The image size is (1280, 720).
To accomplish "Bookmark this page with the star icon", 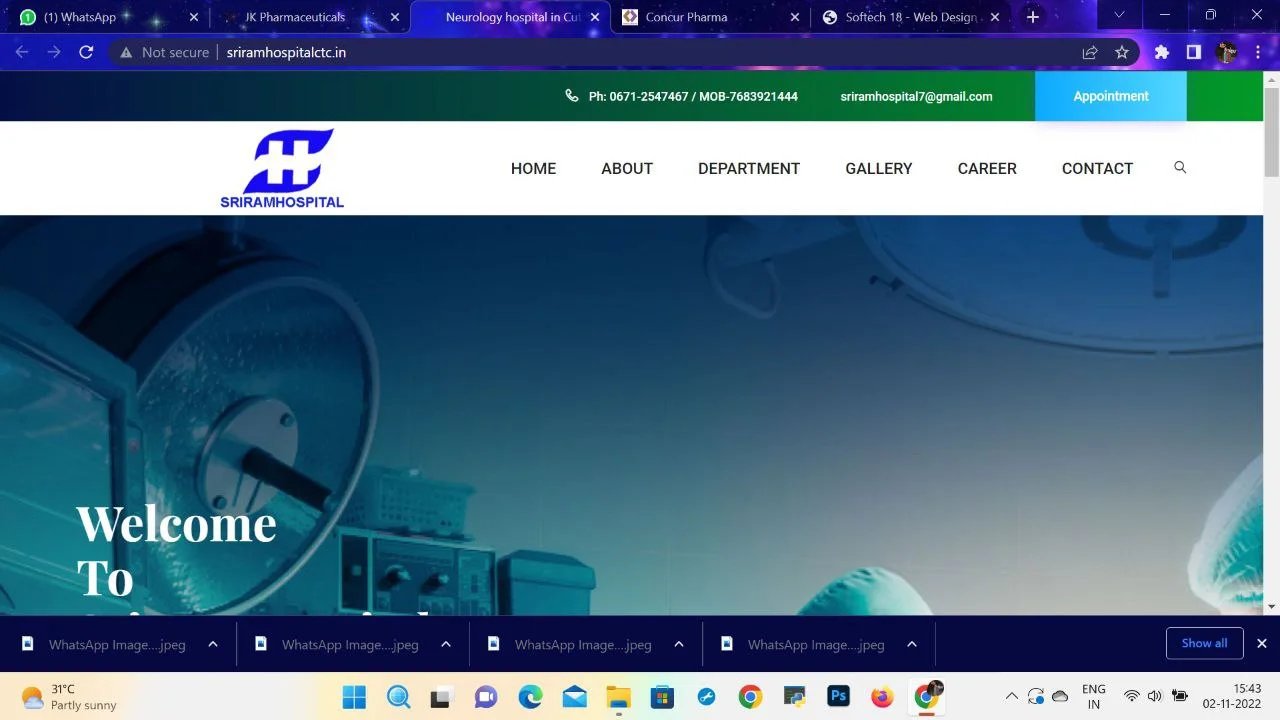I will coord(1122,52).
